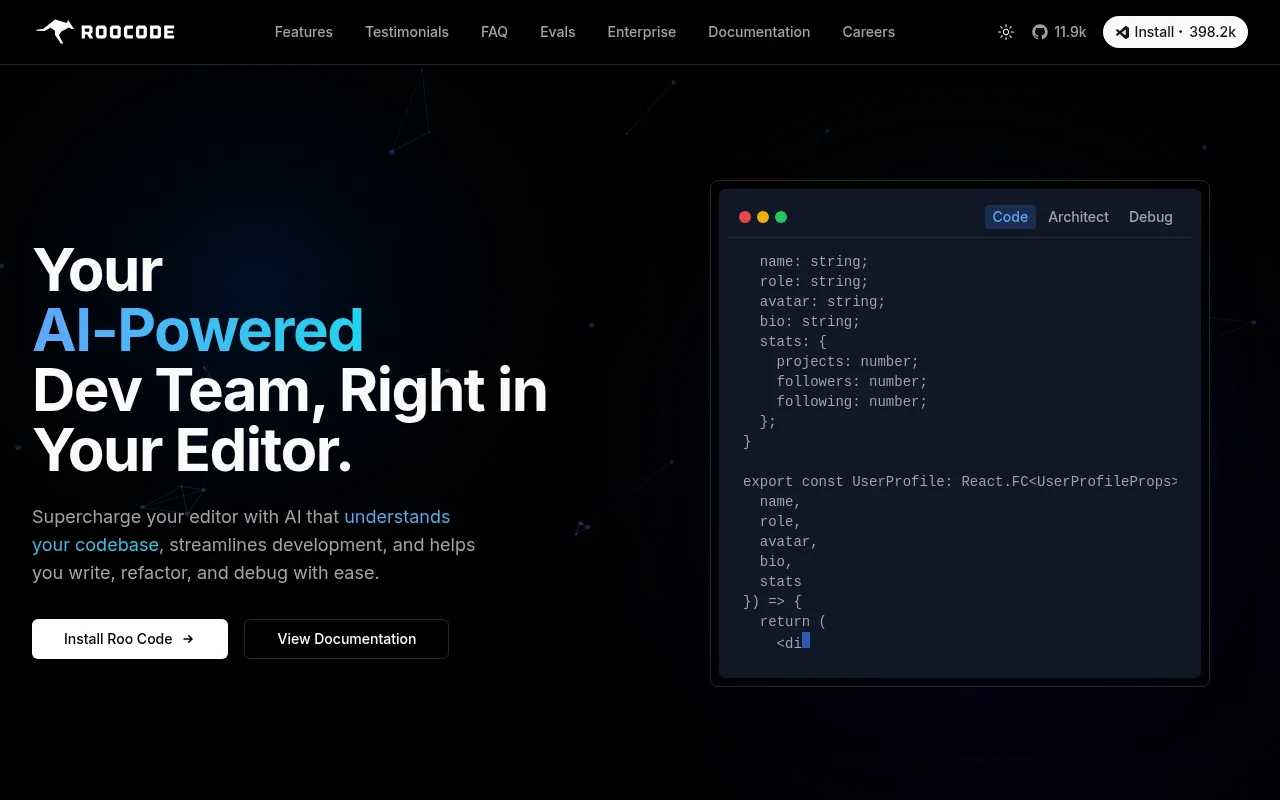Screen dimensions: 1280x800
Task: Click the 11.9k GitHub star count
Action: pyautogui.click(x=1070, y=32)
